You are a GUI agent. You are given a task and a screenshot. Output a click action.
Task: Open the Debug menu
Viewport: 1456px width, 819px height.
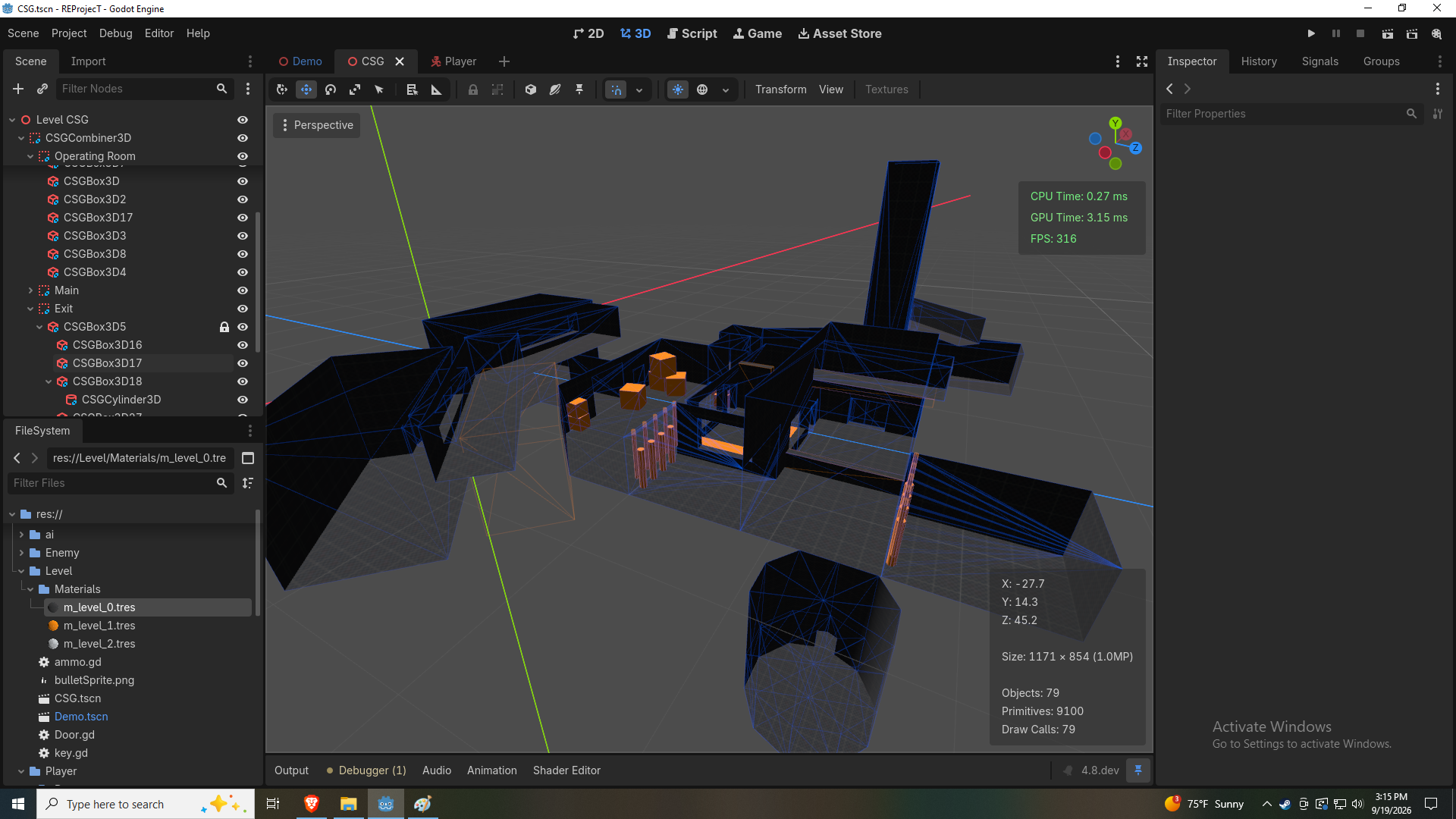pos(115,33)
